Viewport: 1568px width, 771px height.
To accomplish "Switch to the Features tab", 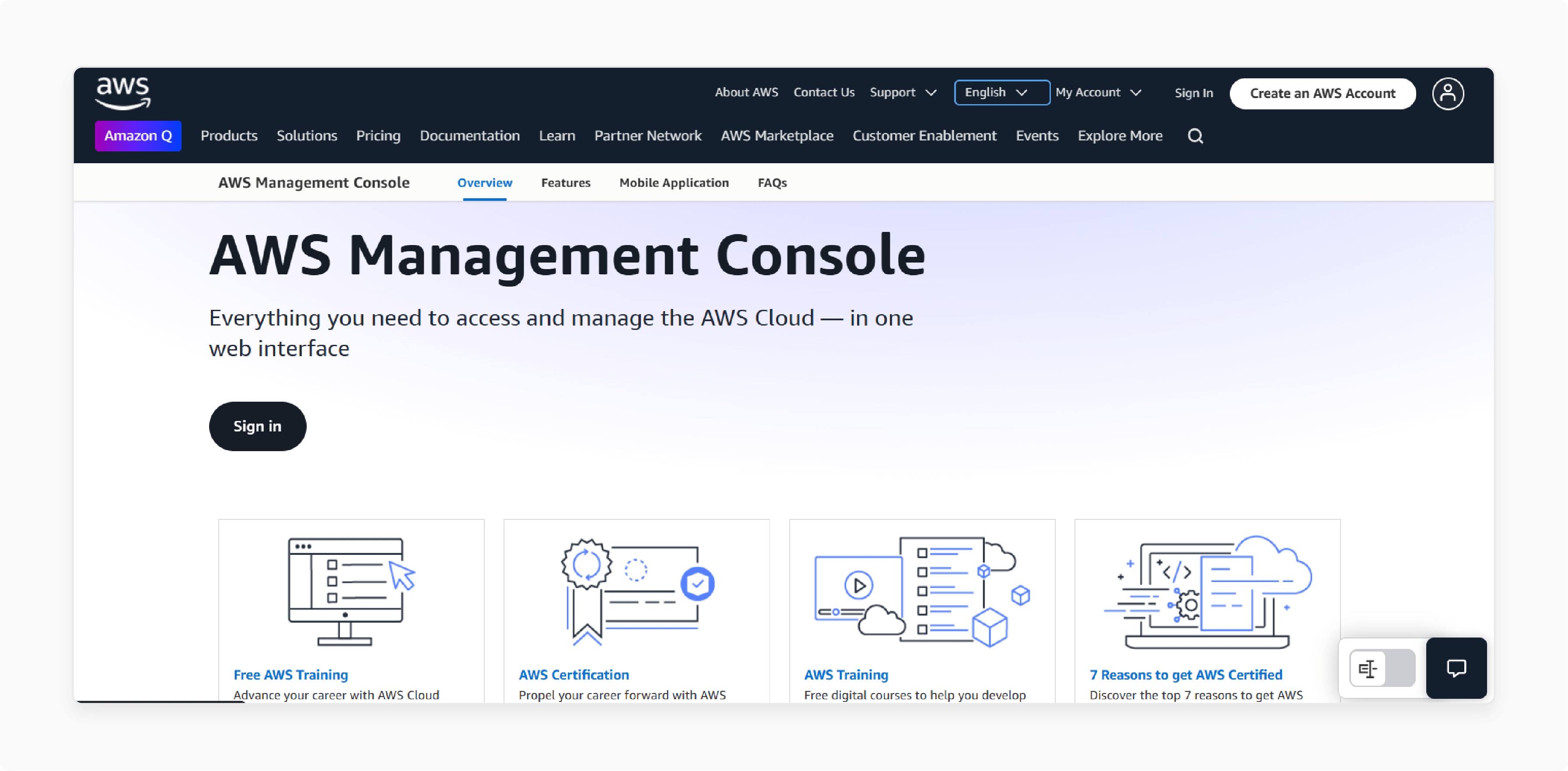I will coord(566,183).
